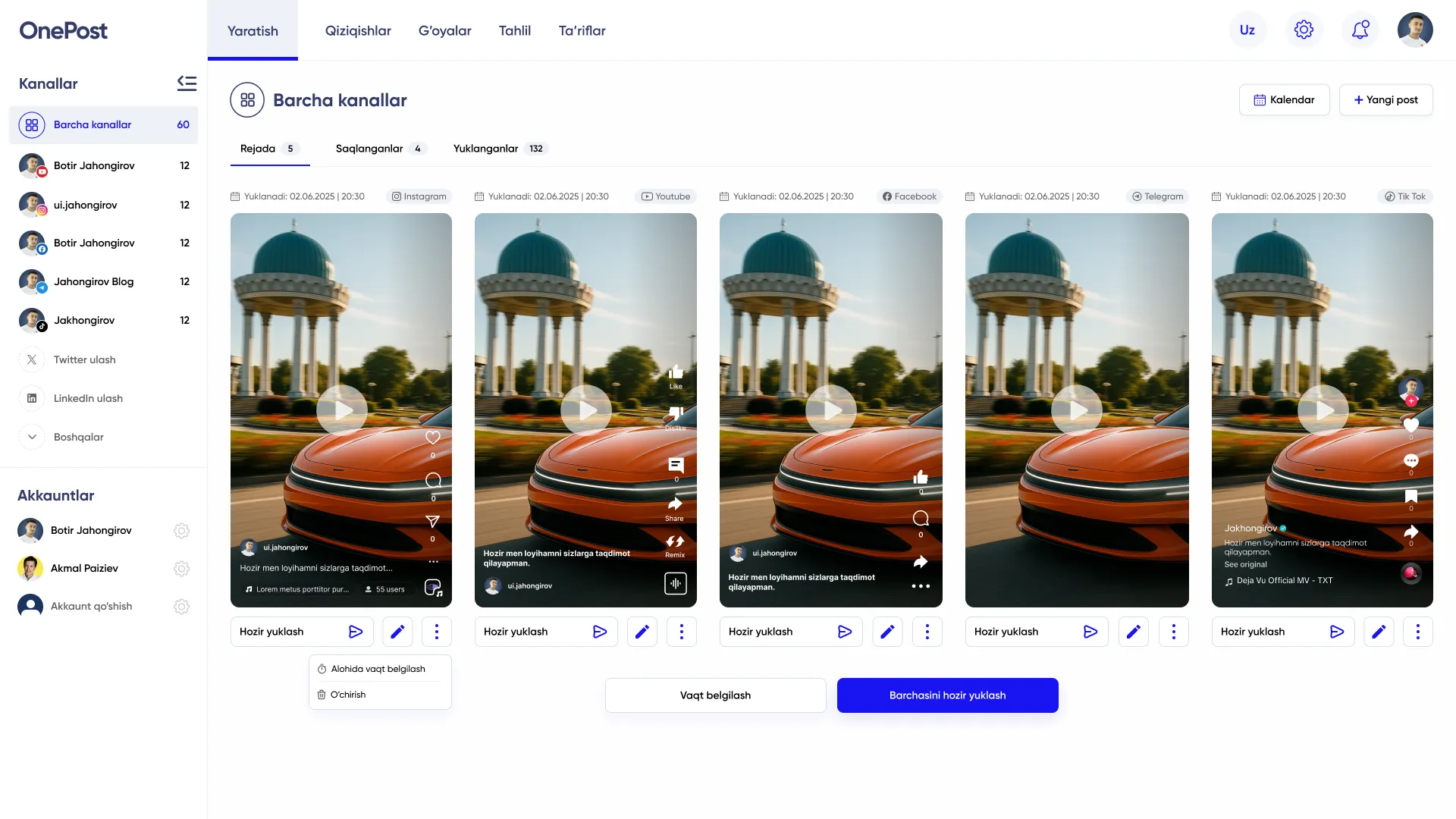Edit the Instagram post with the pencil icon
The image size is (1456, 819).
click(x=397, y=631)
